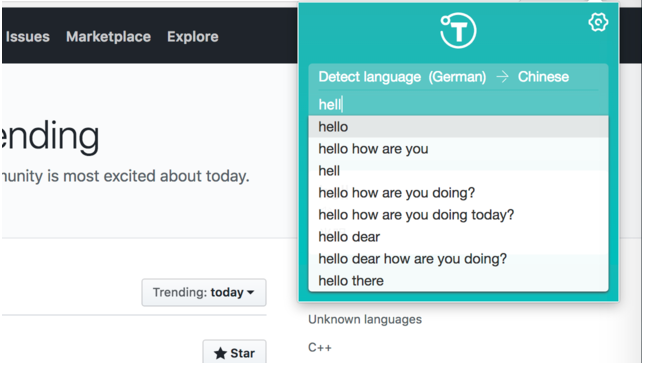Image resolution: width=645 pixels, height=367 pixels.
Task: Expand the Trending: today dropdown
Action: (x=204, y=293)
